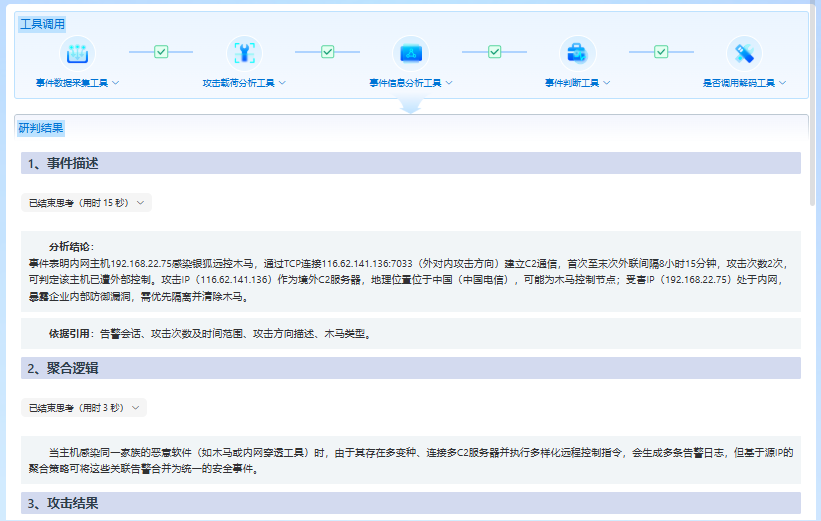The height and width of the screenshot is (521, 821).
Task: Click the 事件信息分析工具 icon
Action: [410, 52]
